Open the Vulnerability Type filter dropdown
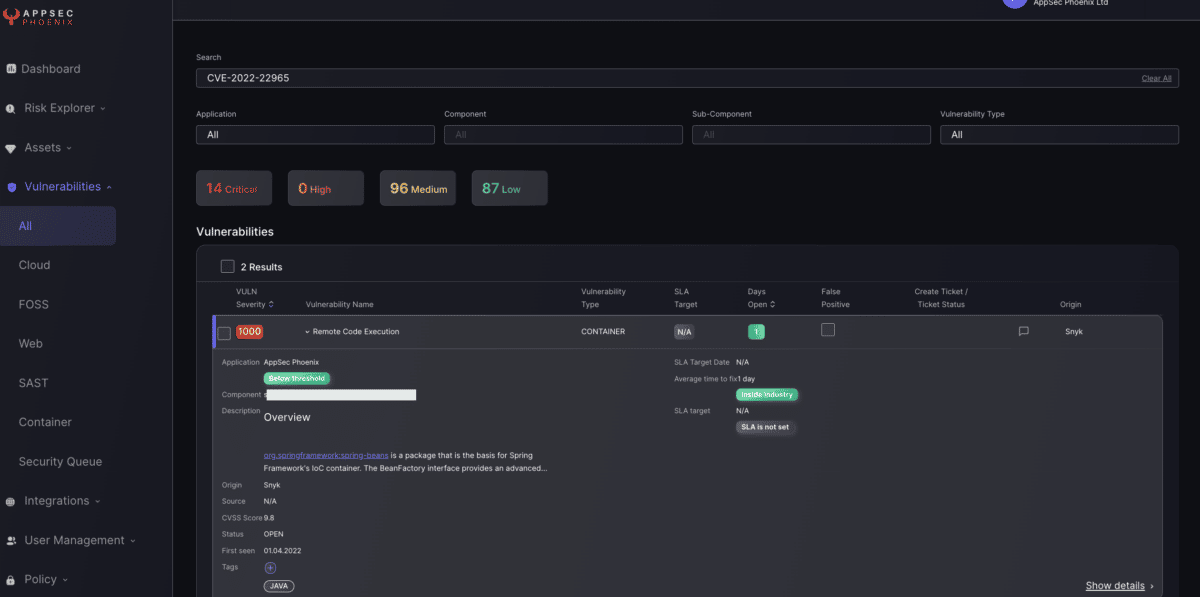 click(x=1059, y=134)
